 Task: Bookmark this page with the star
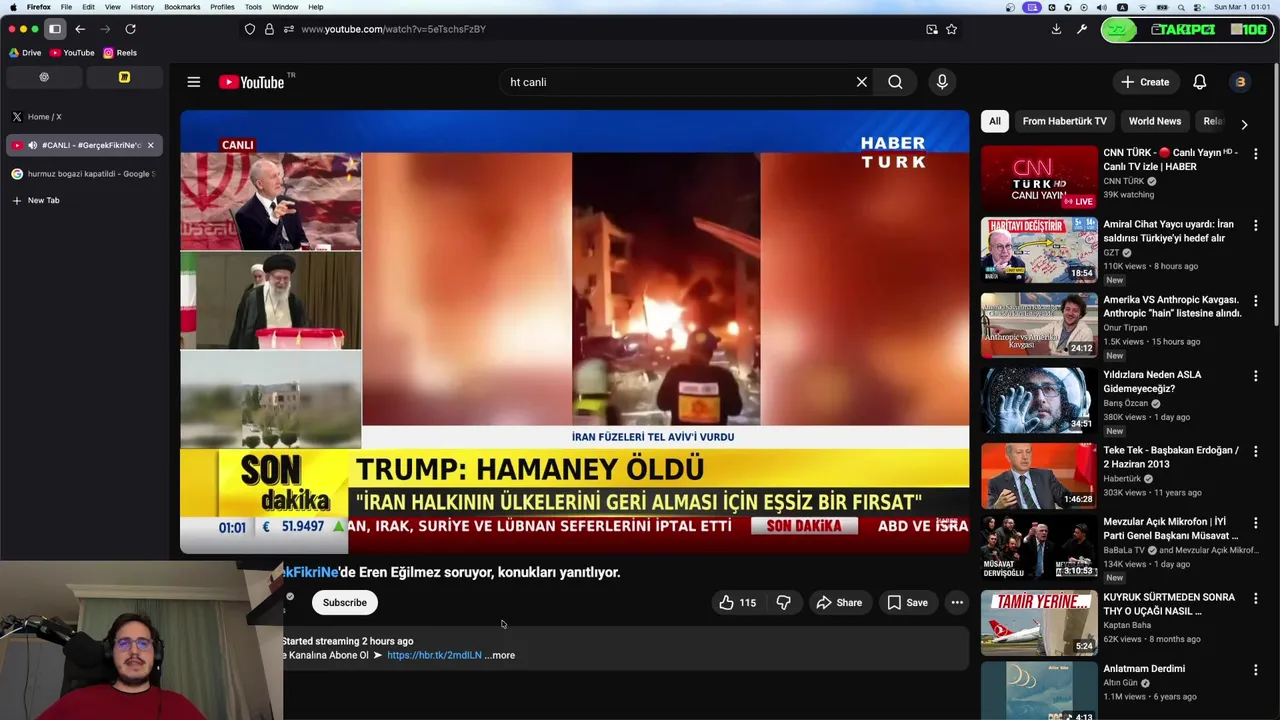pos(951,29)
